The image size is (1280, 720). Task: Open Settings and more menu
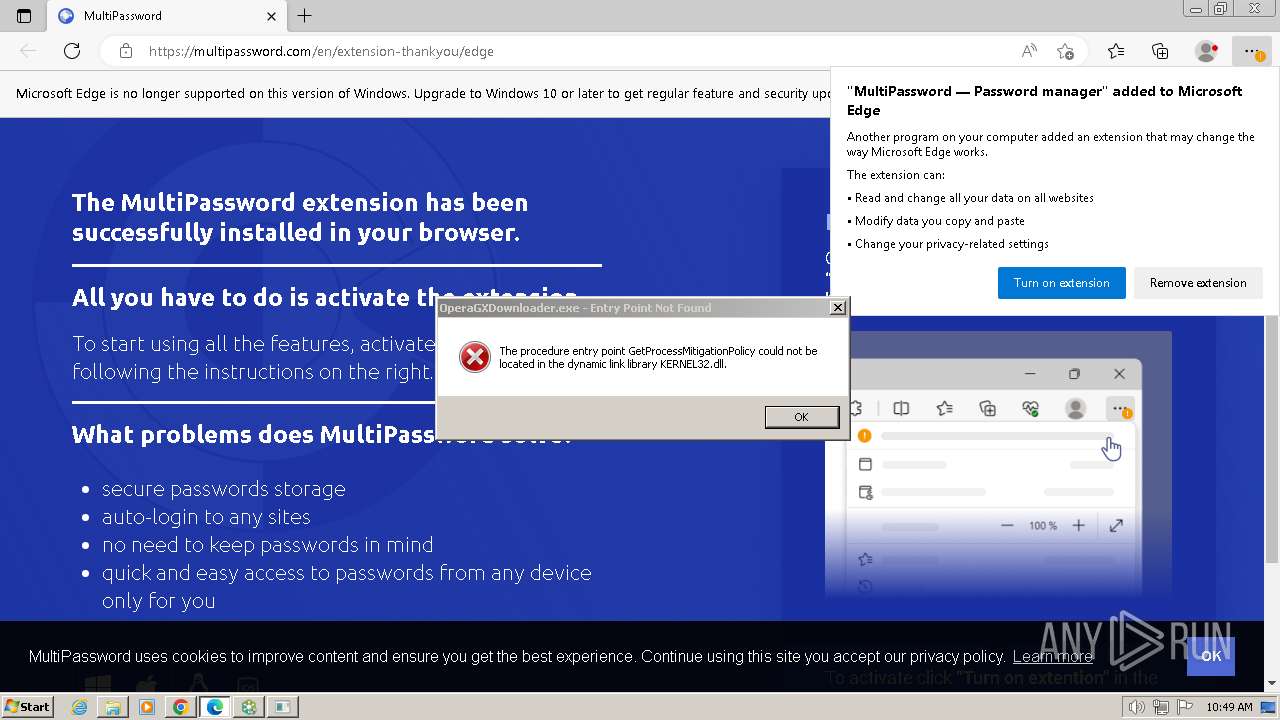tap(1252, 51)
